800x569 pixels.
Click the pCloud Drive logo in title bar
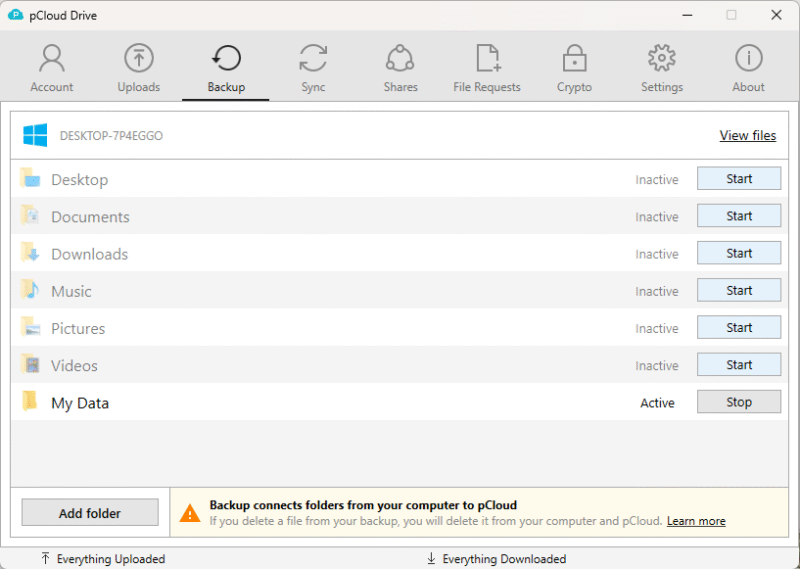(x=16, y=15)
